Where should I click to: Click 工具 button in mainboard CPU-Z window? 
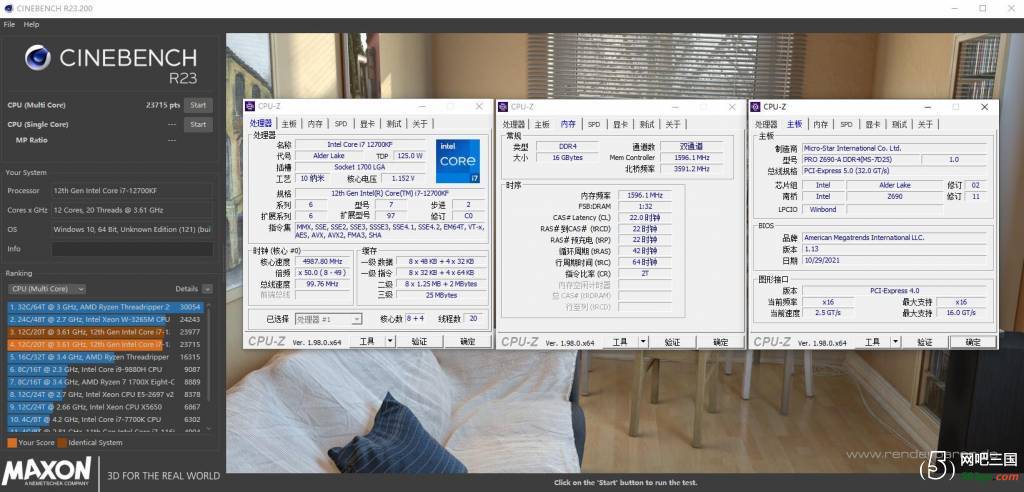click(872, 342)
